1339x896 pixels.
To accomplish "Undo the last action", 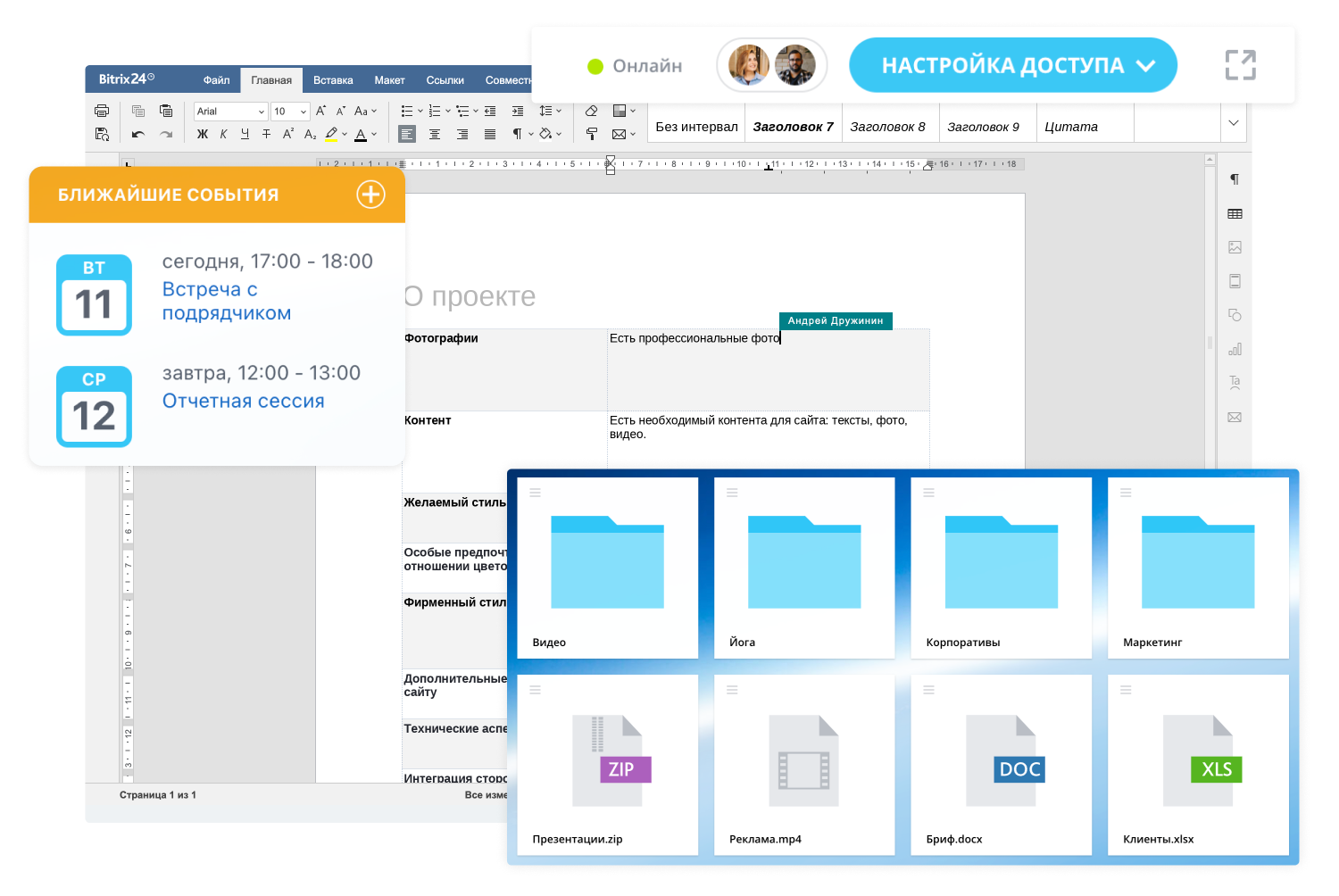I will [x=137, y=134].
